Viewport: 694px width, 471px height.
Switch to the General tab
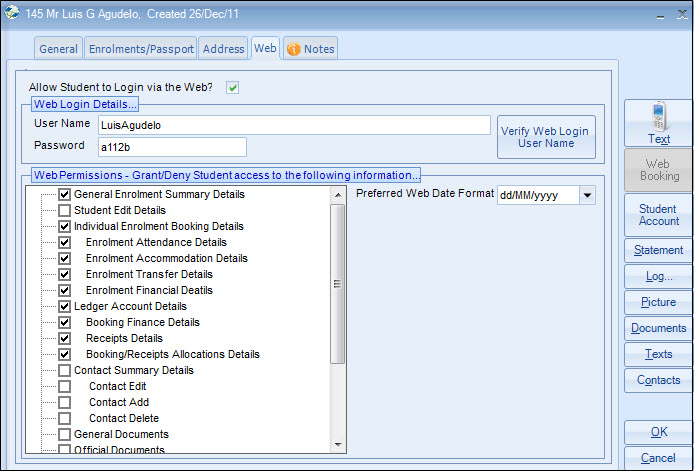pos(58,48)
